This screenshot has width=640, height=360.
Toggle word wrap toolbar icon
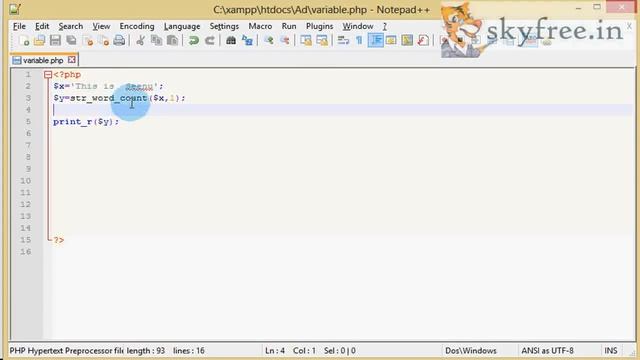point(343,40)
